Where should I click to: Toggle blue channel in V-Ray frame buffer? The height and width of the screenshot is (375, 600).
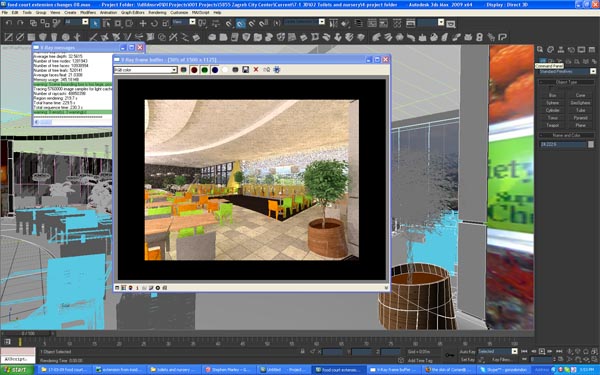215,70
